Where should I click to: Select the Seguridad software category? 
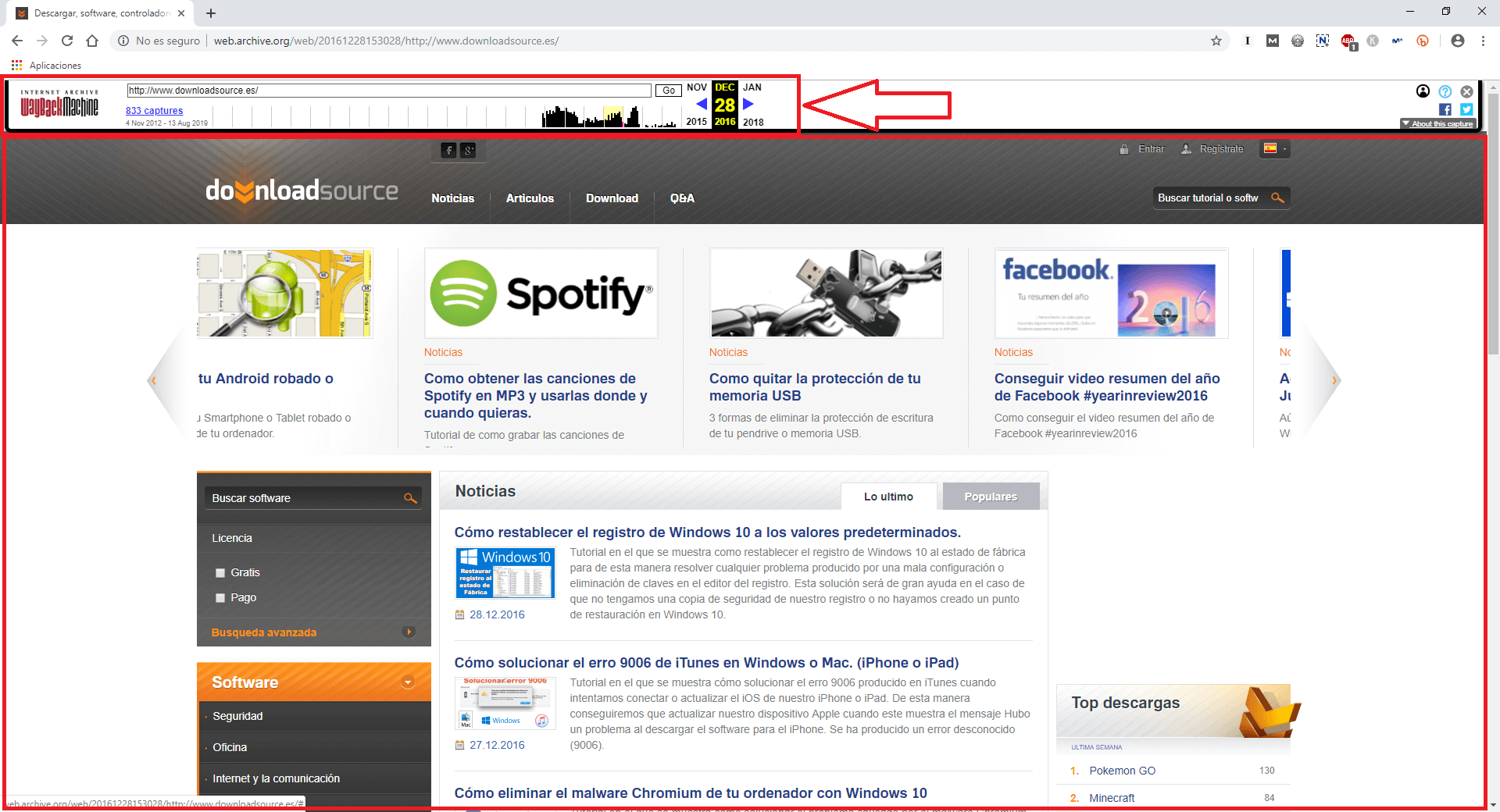point(237,716)
